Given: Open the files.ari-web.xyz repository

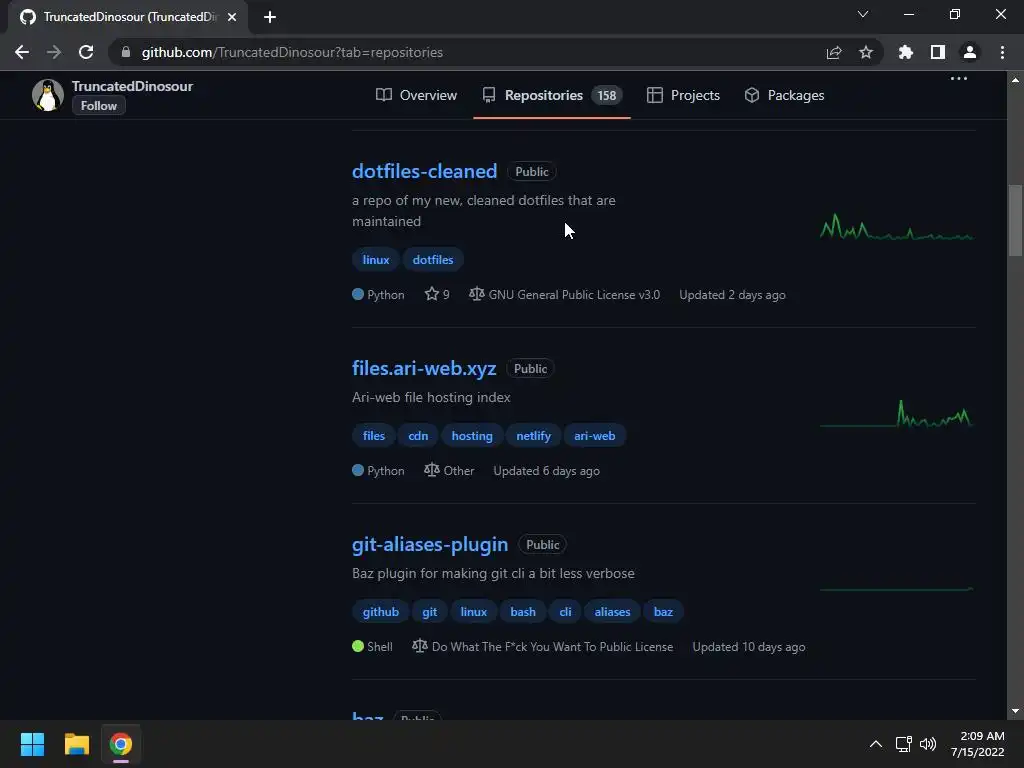Looking at the screenshot, I should tap(424, 368).
